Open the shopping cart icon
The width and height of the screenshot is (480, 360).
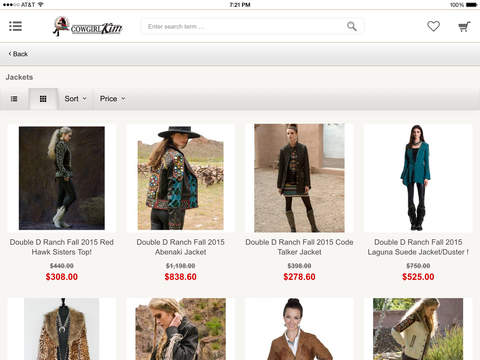coord(464,27)
